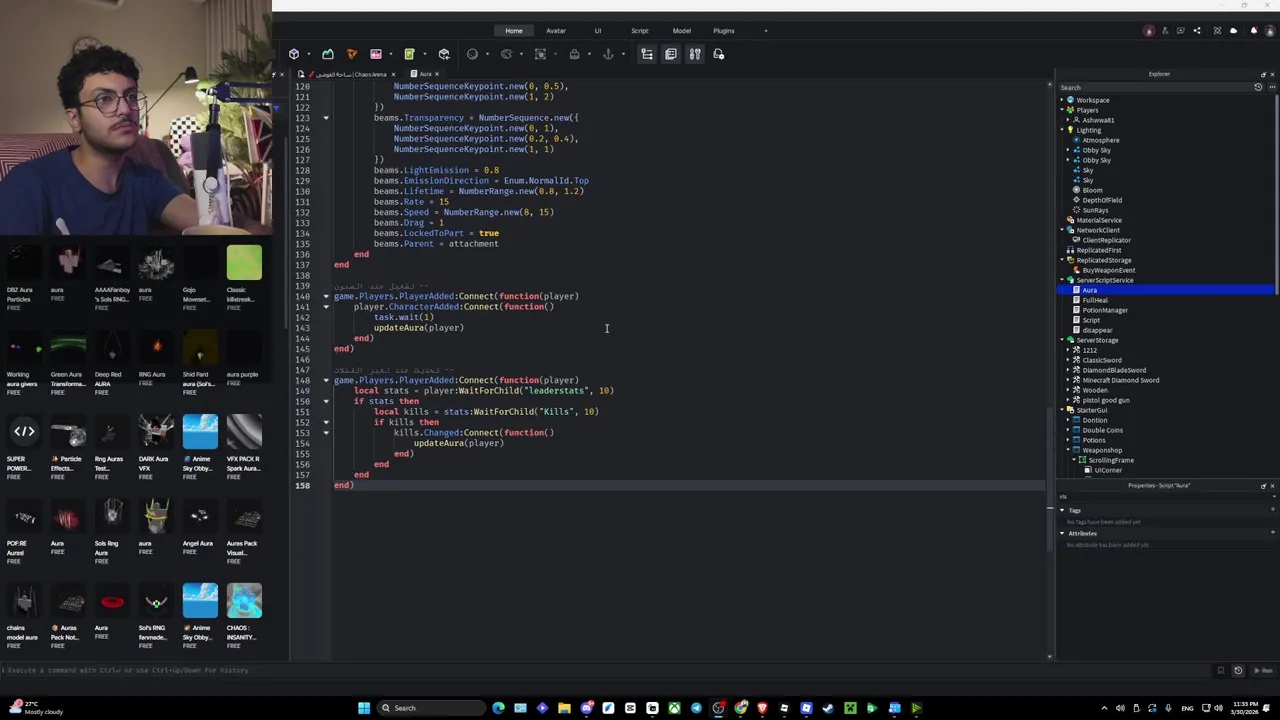Image resolution: width=1280 pixels, height=720 pixels.
Task: Open the UI ribbon tab
Action: [x=598, y=31]
